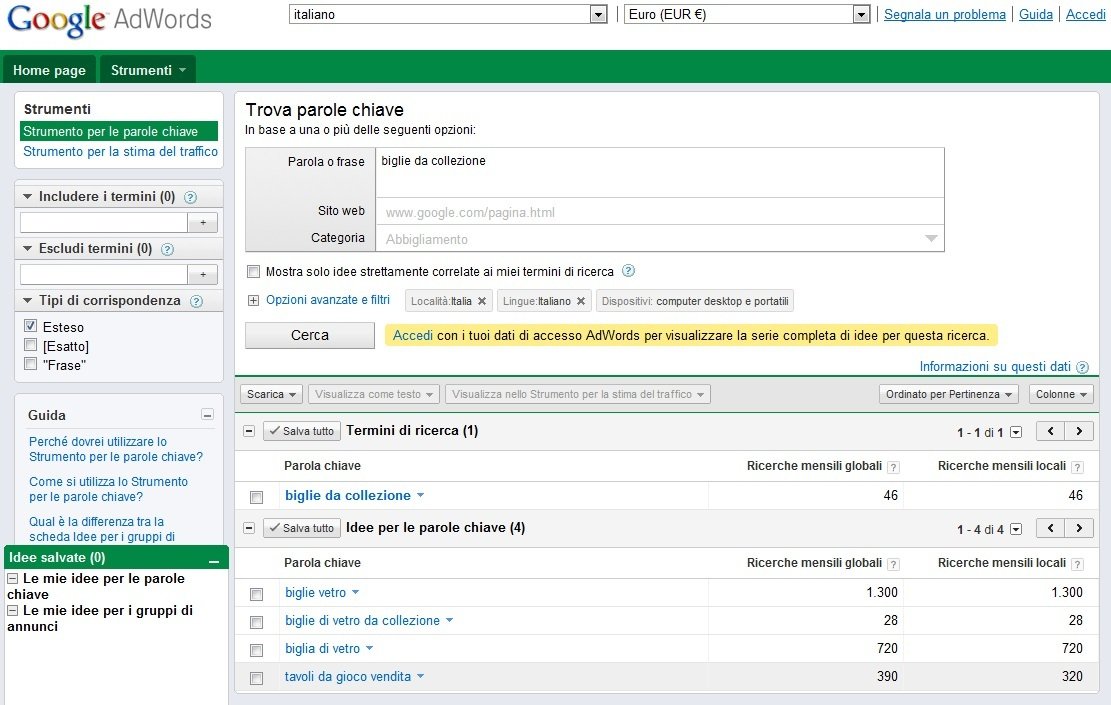Select Strumento per la stima del traffico
The height and width of the screenshot is (705, 1111).
point(120,152)
